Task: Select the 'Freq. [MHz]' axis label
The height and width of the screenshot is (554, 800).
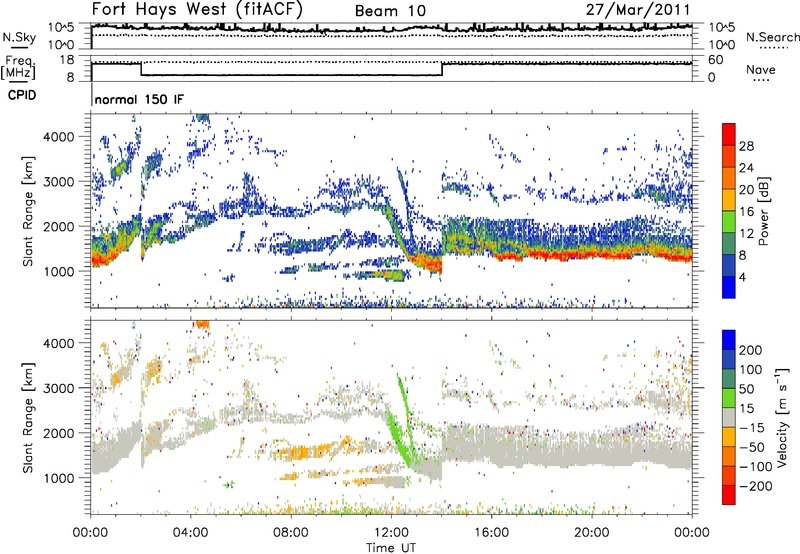Action: 18,67
